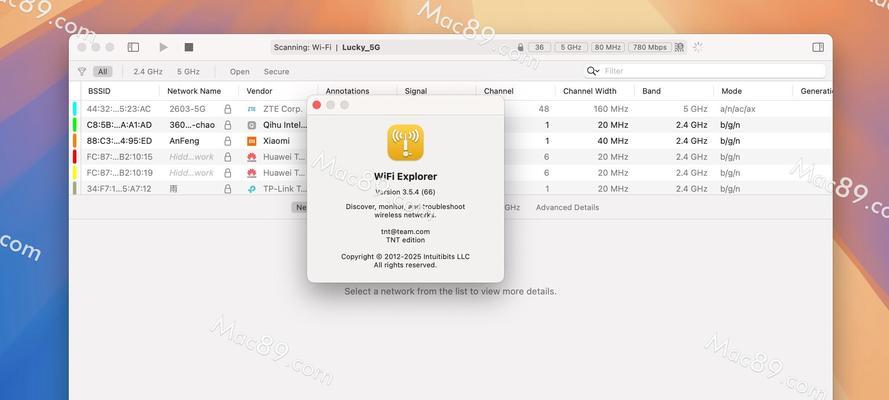The width and height of the screenshot is (889, 400).
Task: Toggle the Secure networks filter
Action: (276, 71)
